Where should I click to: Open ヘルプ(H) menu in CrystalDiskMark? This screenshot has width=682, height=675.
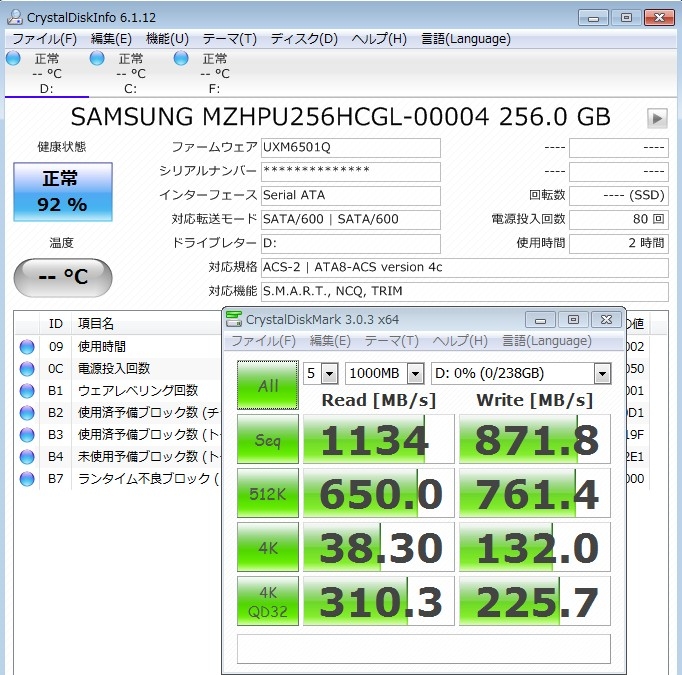point(460,341)
